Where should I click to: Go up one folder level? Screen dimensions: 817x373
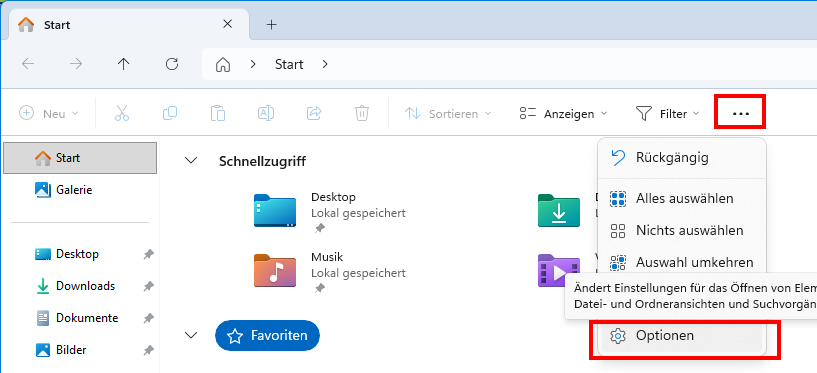123,64
